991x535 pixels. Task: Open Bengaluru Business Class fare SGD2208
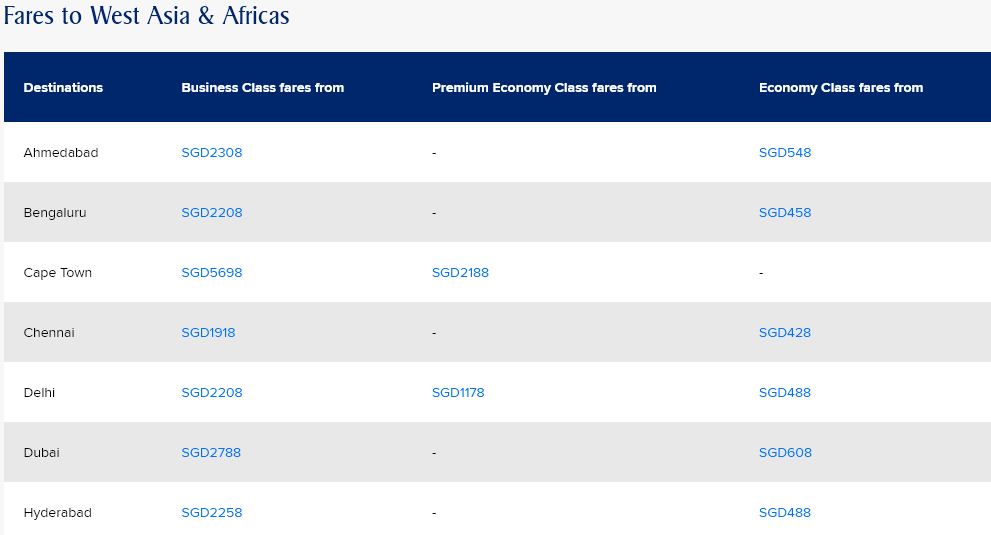tap(211, 213)
